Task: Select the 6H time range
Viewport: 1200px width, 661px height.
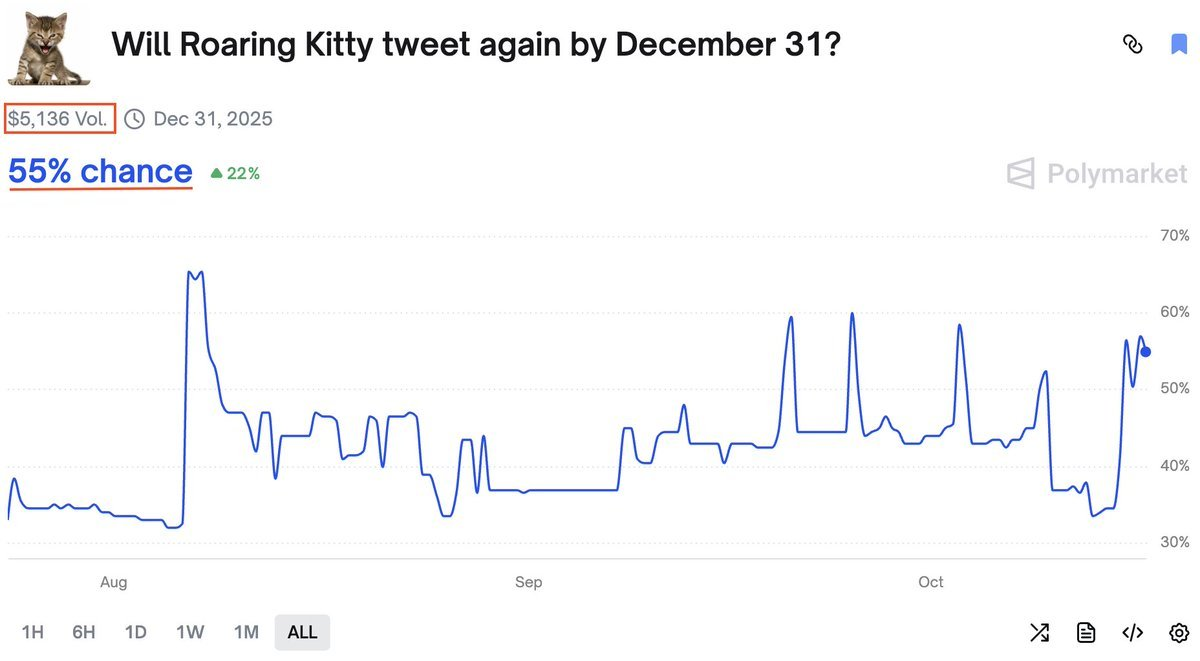Action: [84, 632]
